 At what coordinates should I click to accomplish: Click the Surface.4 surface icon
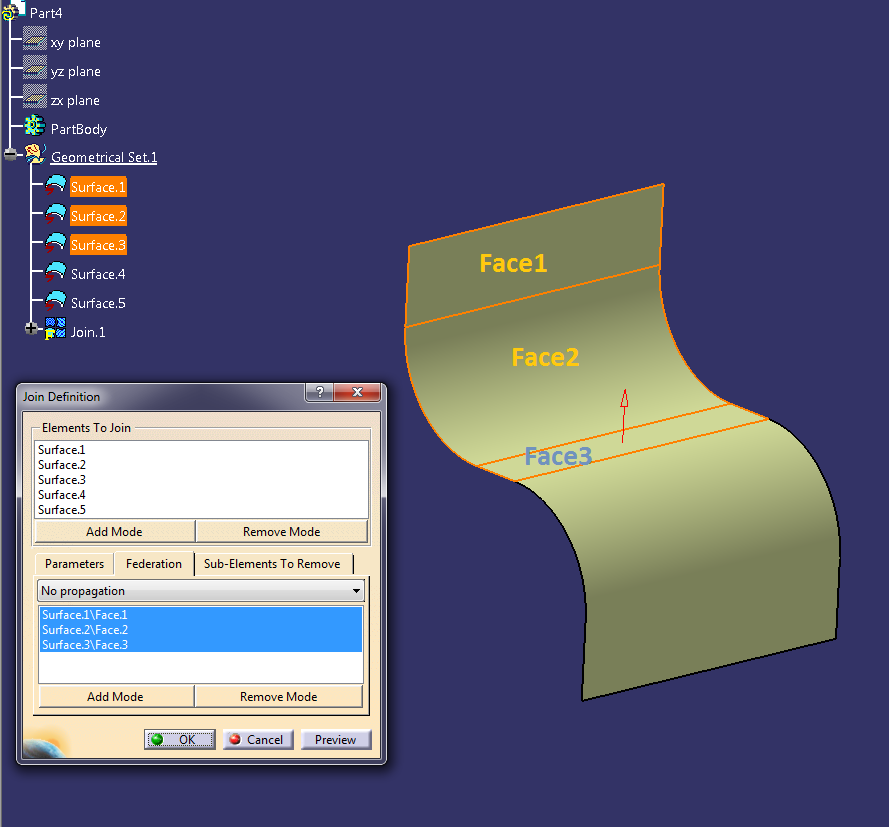point(55,271)
